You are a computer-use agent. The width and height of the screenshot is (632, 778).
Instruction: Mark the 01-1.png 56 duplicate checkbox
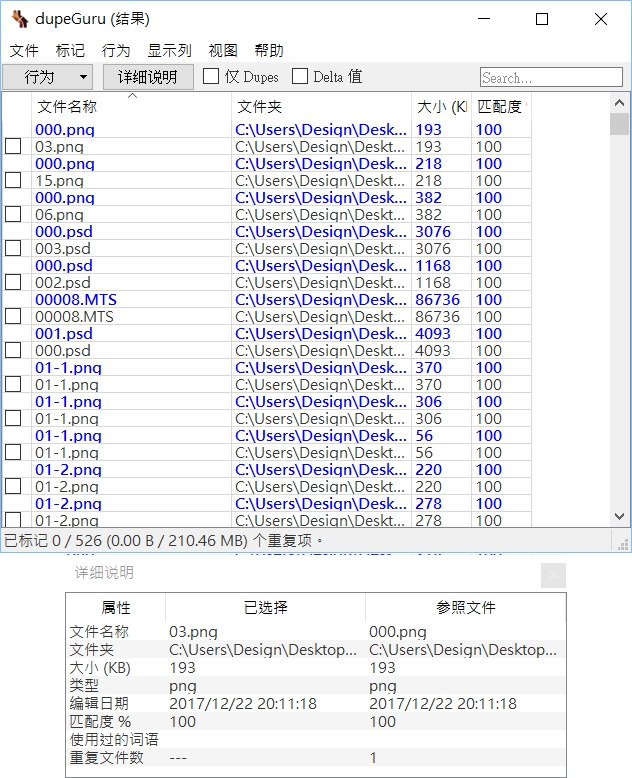[13, 452]
